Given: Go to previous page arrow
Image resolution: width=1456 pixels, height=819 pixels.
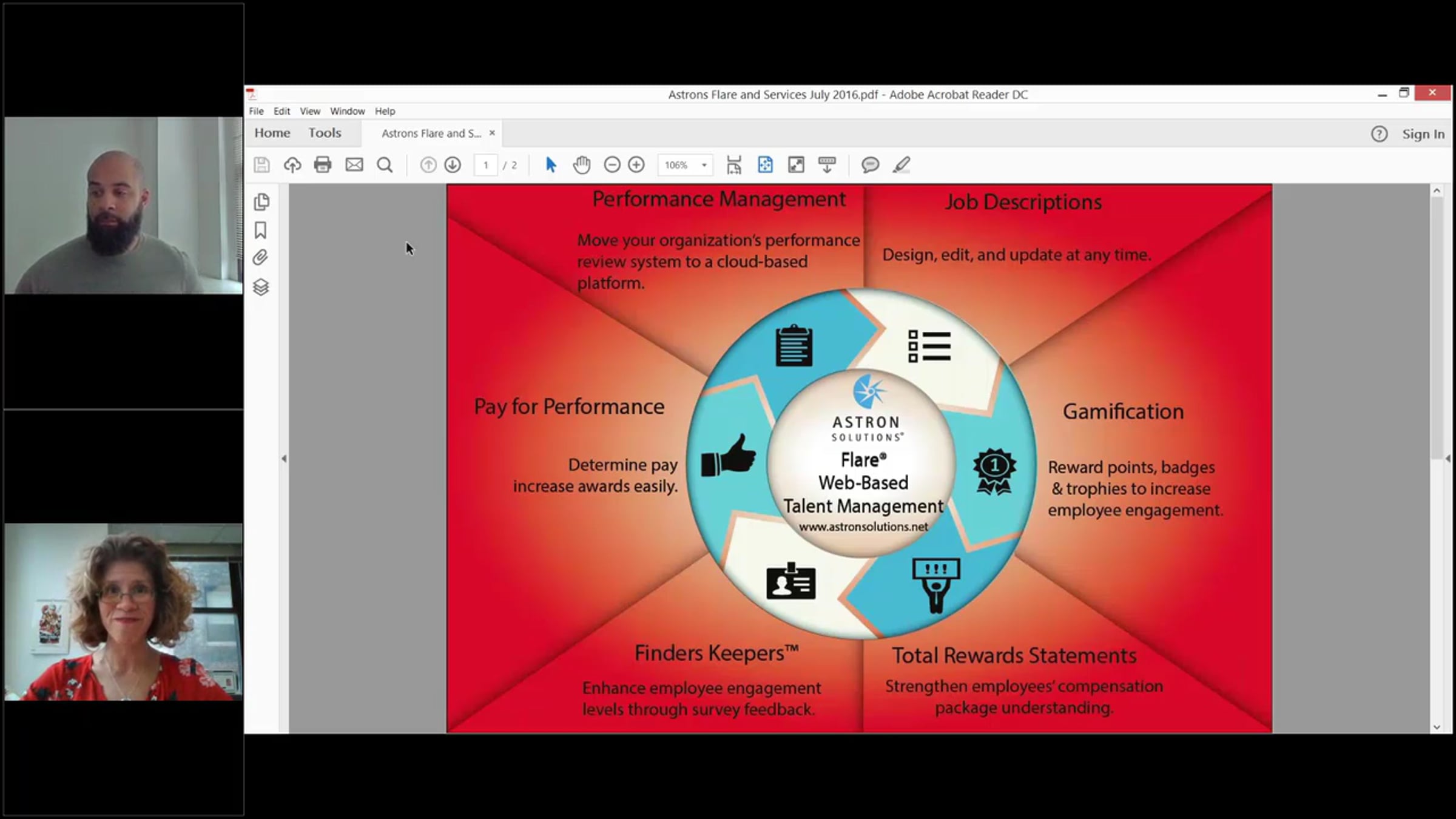Looking at the screenshot, I should coord(428,165).
